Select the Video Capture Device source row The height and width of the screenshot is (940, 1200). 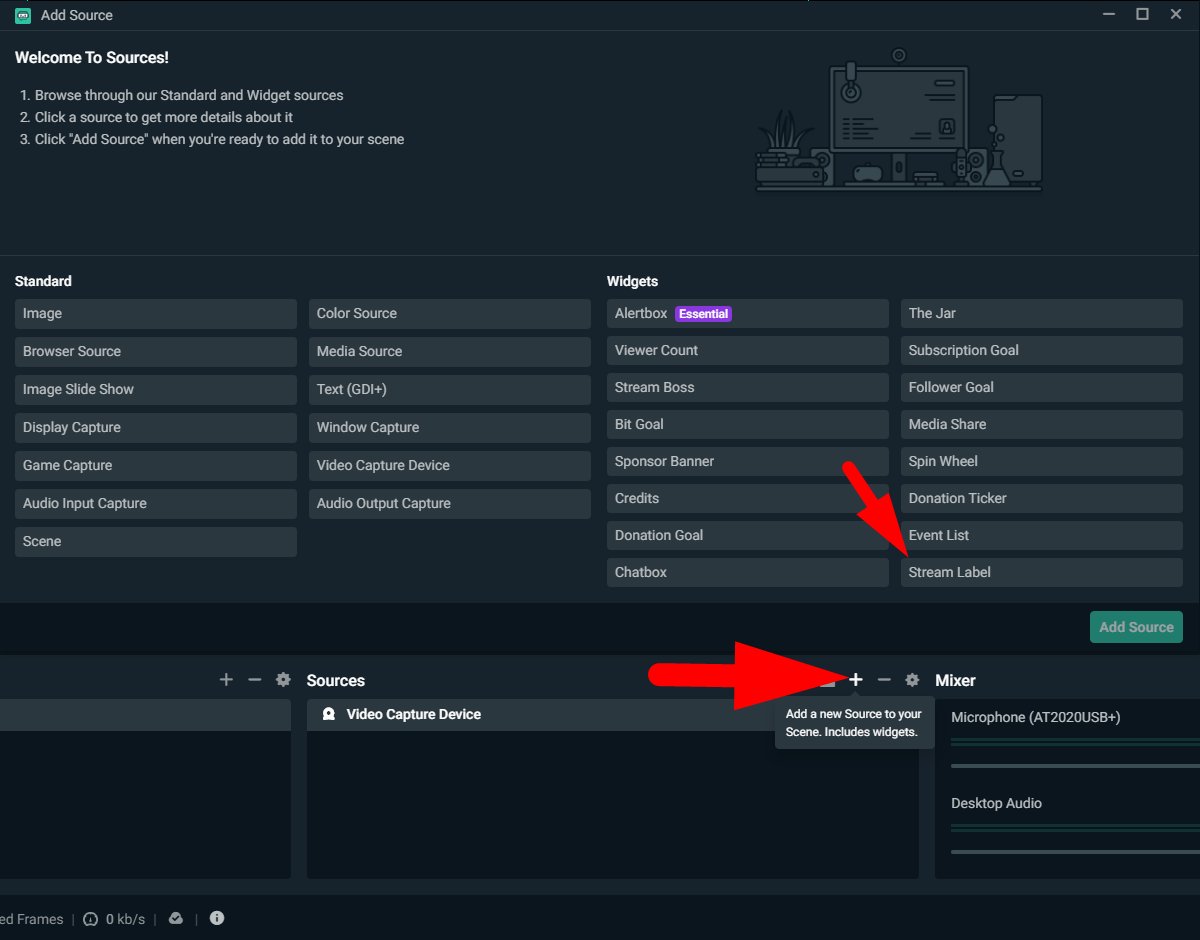(612, 714)
